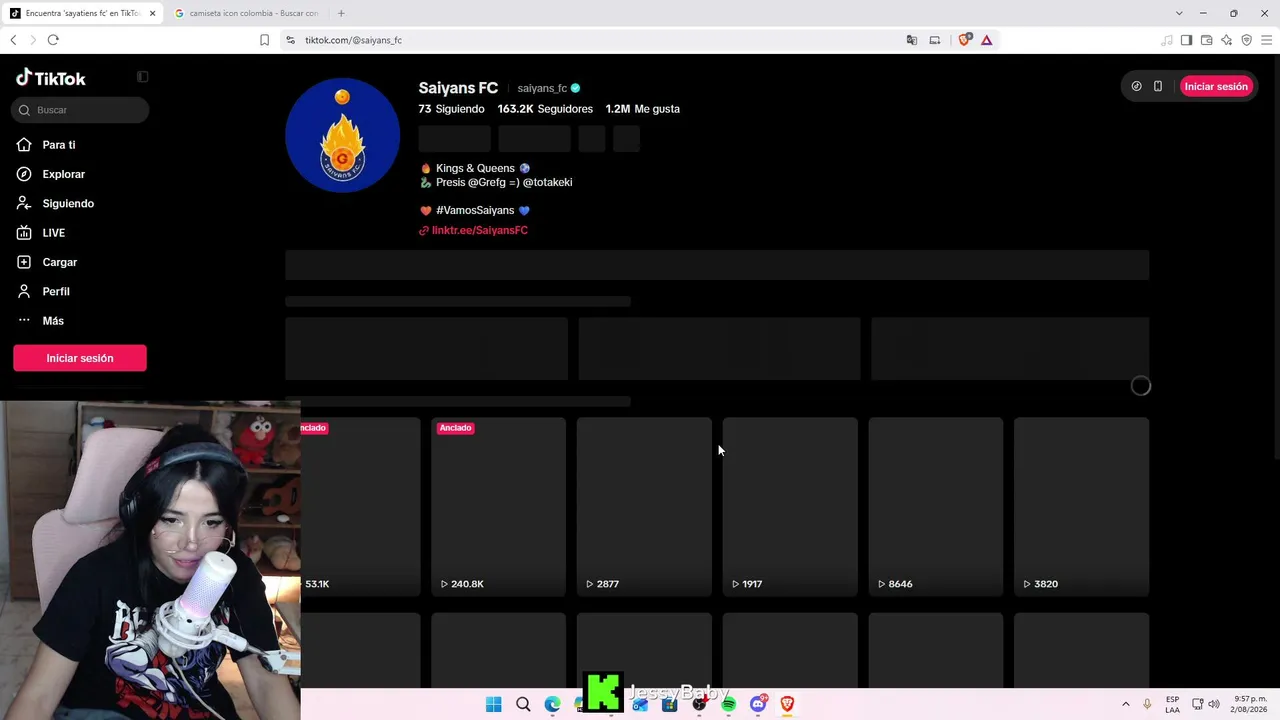Click the #VamosSaiyans hashtag
The width and height of the screenshot is (1280, 720).
tap(475, 211)
